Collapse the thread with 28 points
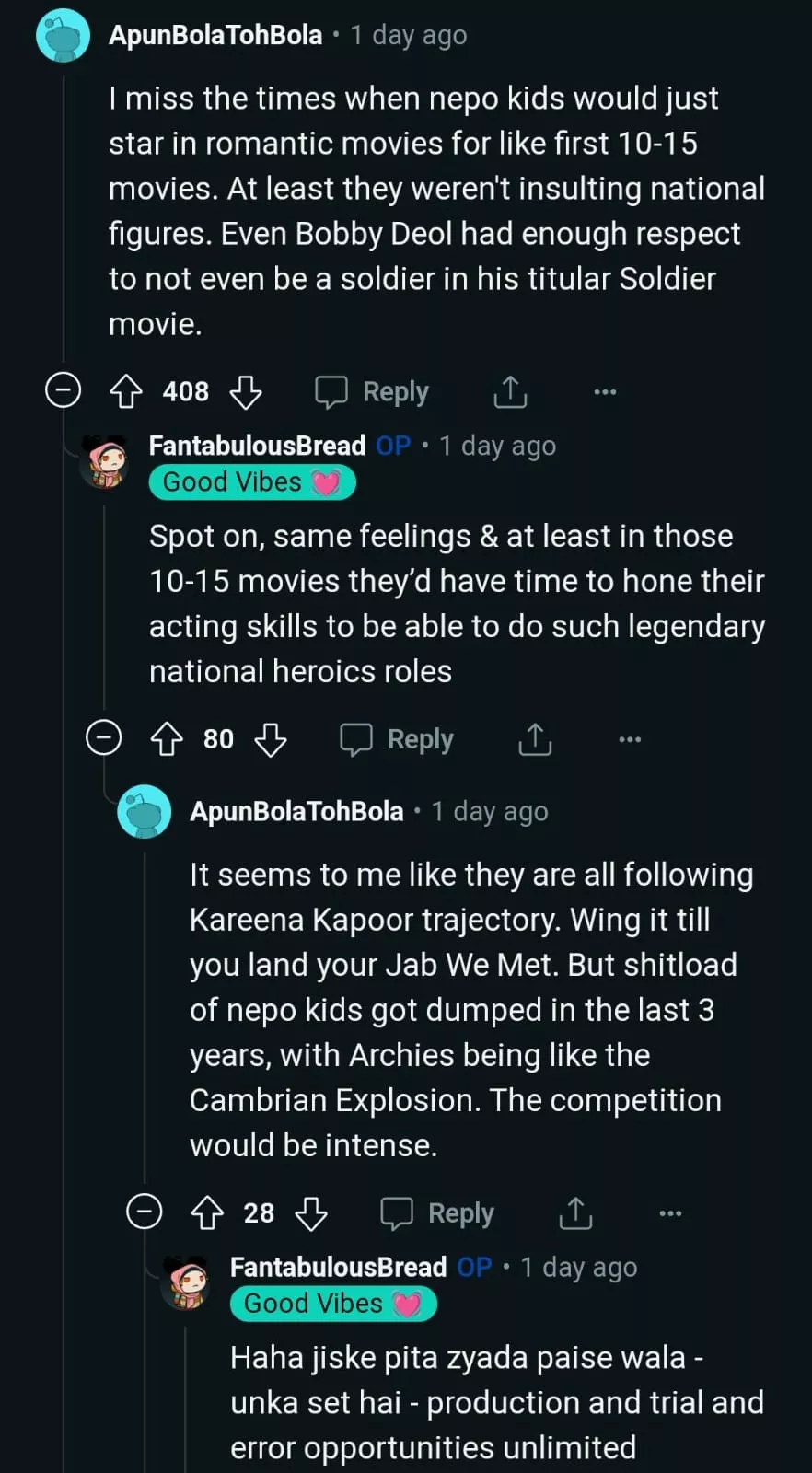 click(144, 1212)
